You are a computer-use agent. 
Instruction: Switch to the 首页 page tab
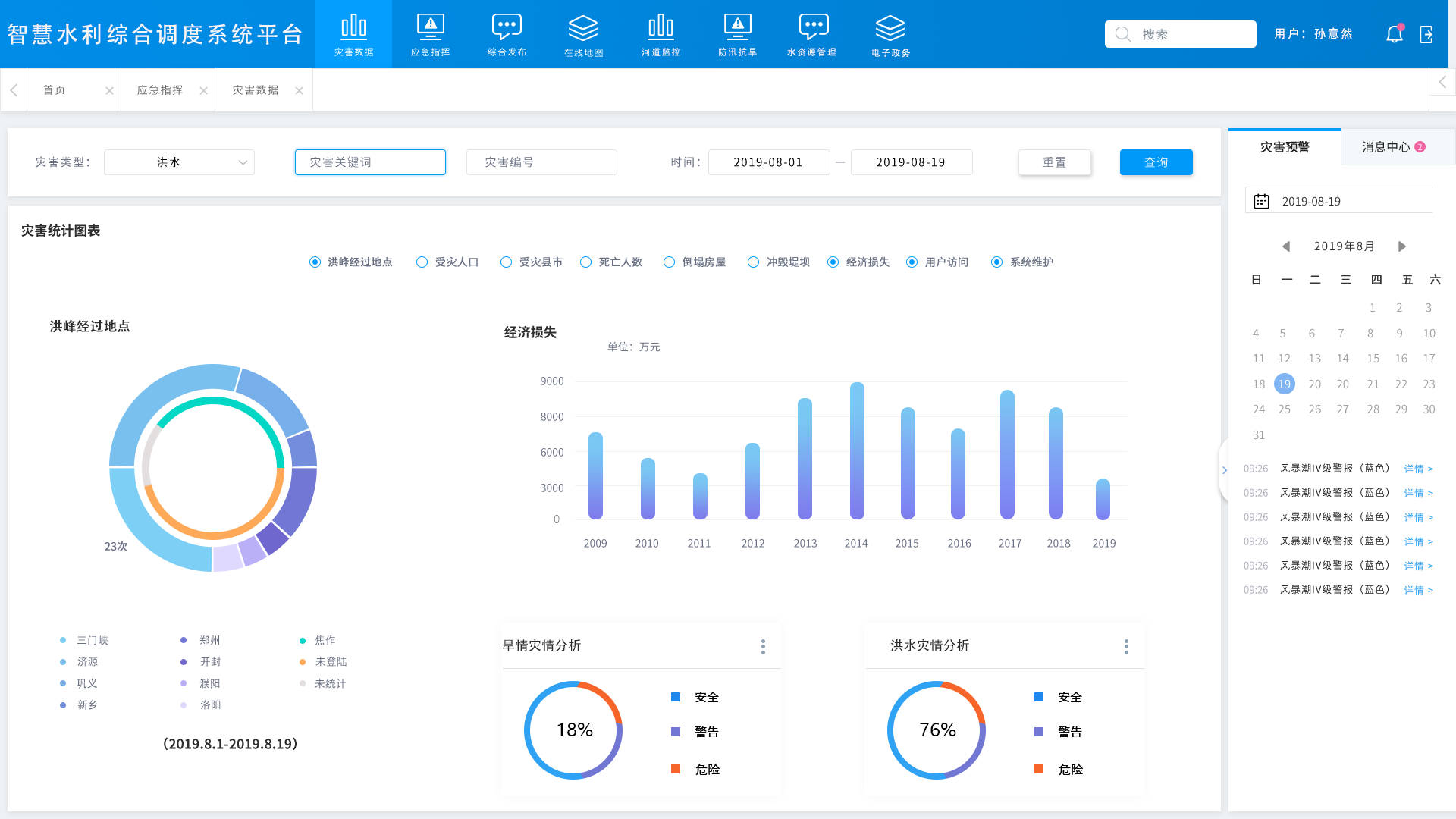click(x=55, y=90)
